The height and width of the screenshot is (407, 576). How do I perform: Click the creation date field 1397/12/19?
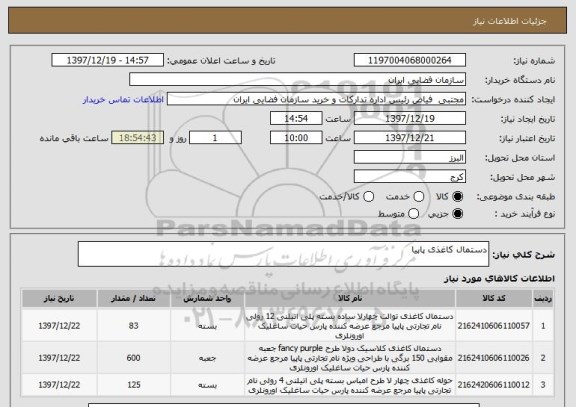click(410, 119)
